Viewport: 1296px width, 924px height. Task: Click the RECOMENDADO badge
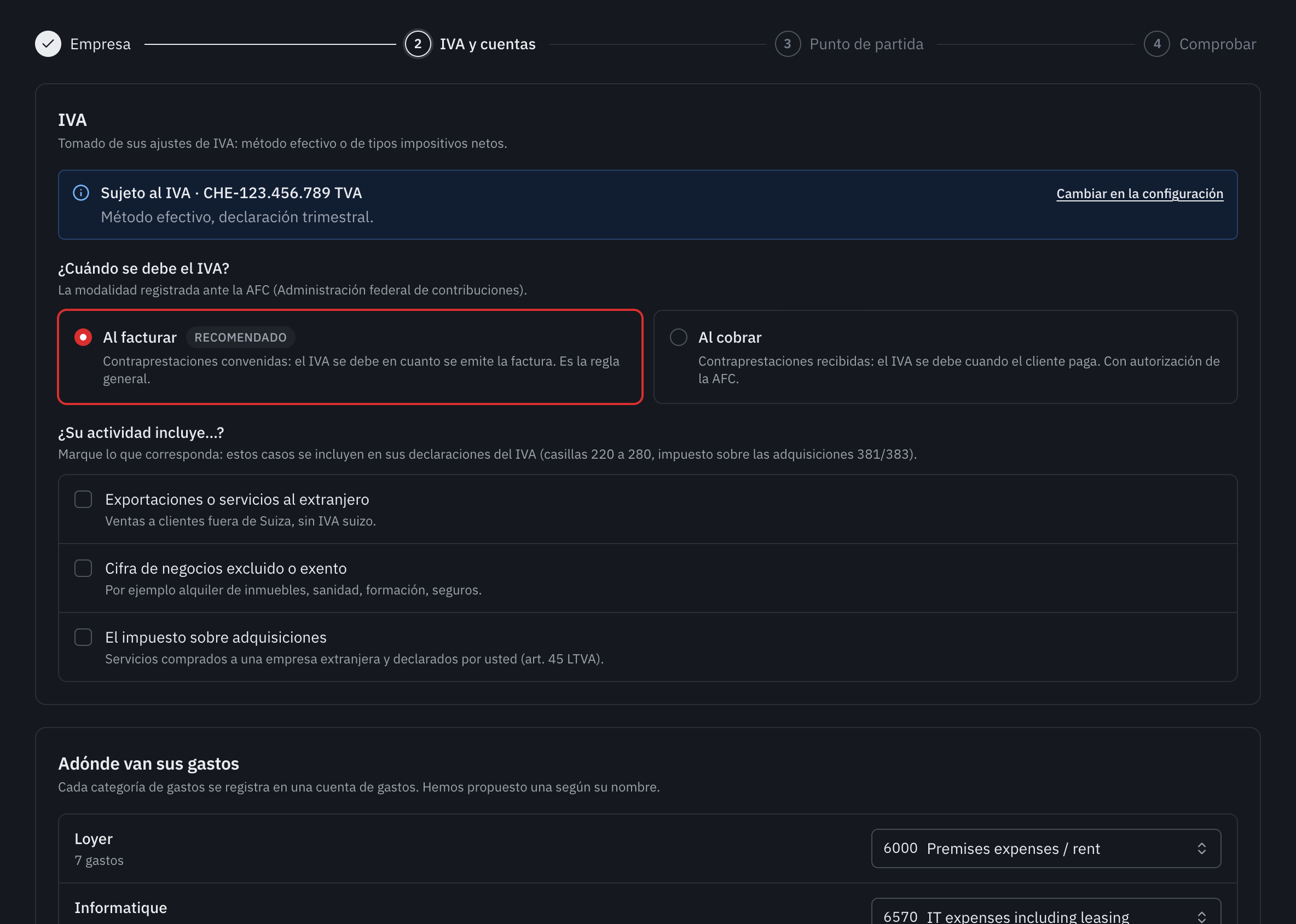click(241, 337)
